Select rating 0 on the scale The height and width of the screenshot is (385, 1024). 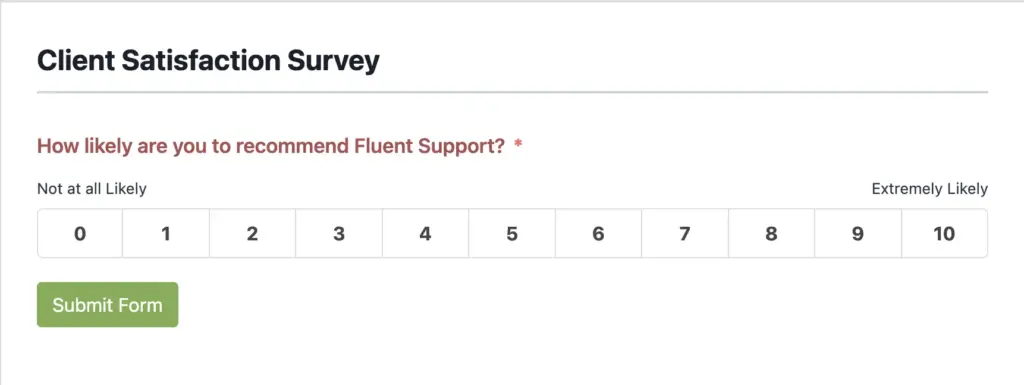click(80, 234)
